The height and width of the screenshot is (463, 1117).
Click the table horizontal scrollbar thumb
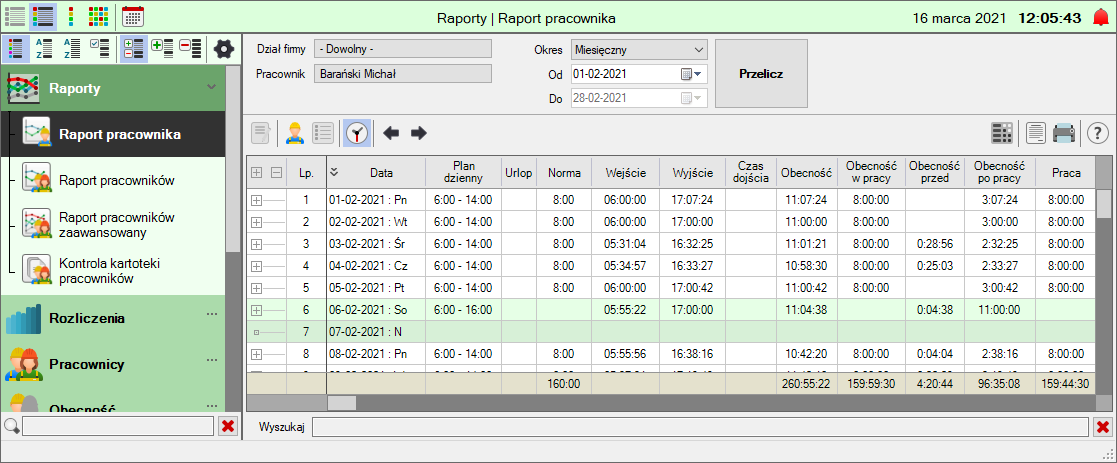[x=341, y=403]
